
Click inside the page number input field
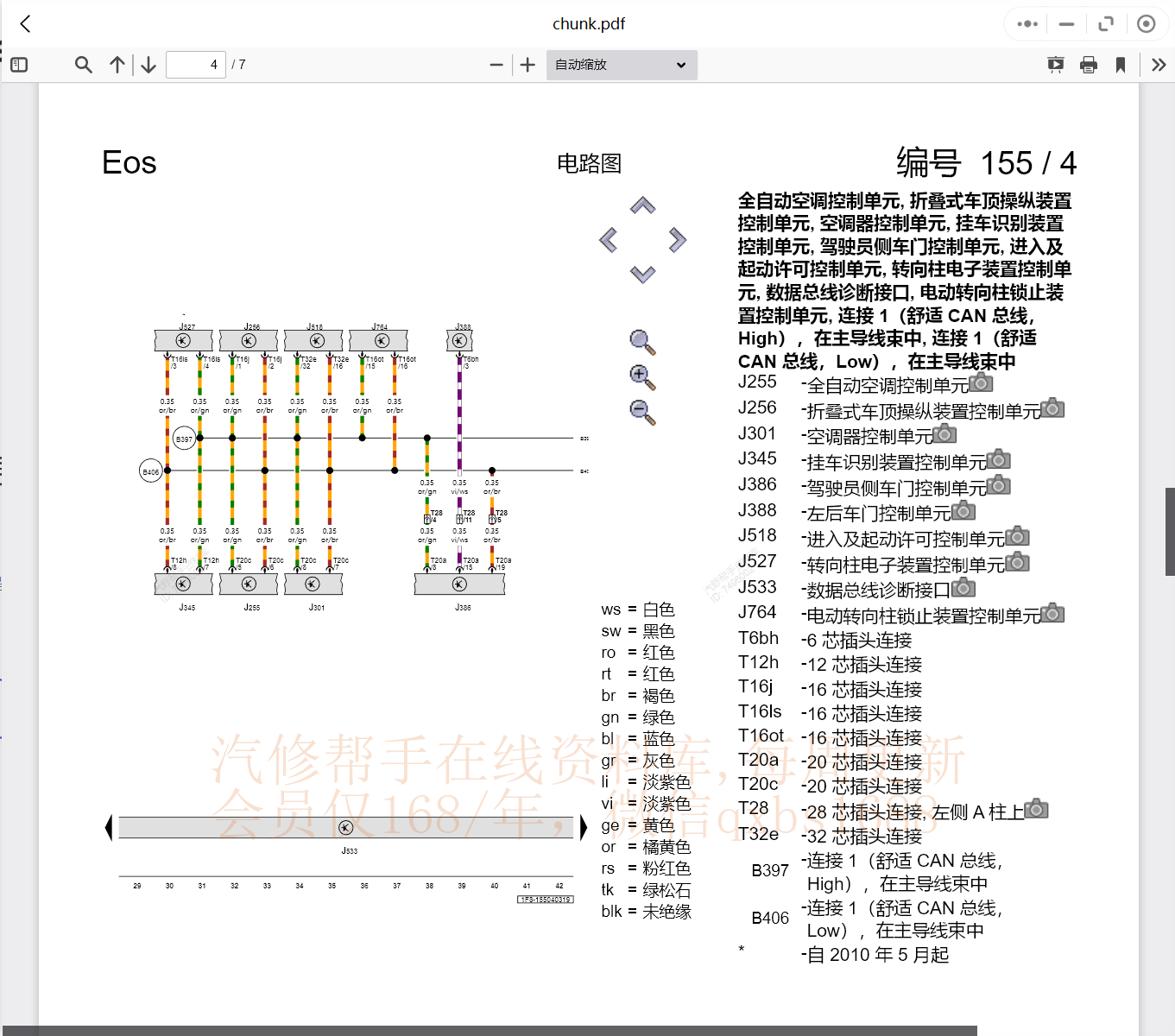coord(196,64)
